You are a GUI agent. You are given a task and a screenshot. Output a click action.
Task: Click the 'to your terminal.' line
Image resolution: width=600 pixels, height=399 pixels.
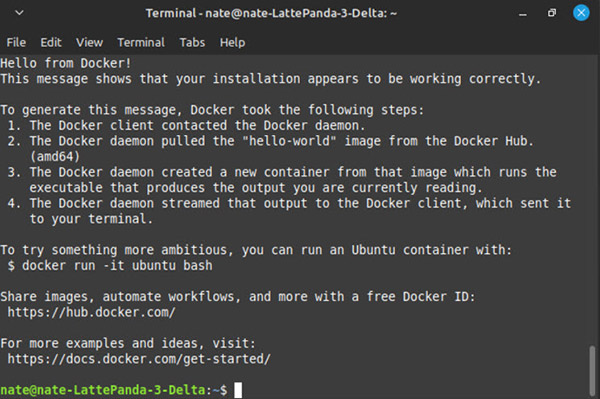91,219
